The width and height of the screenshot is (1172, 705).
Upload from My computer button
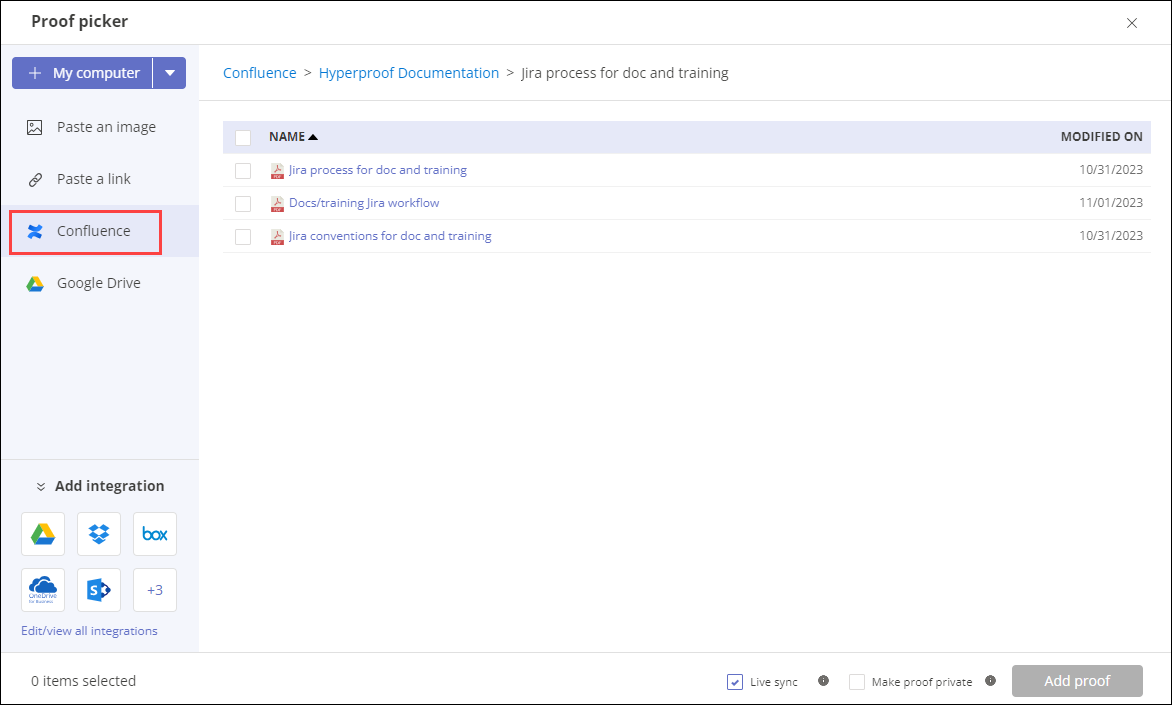(x=82, y=73)
